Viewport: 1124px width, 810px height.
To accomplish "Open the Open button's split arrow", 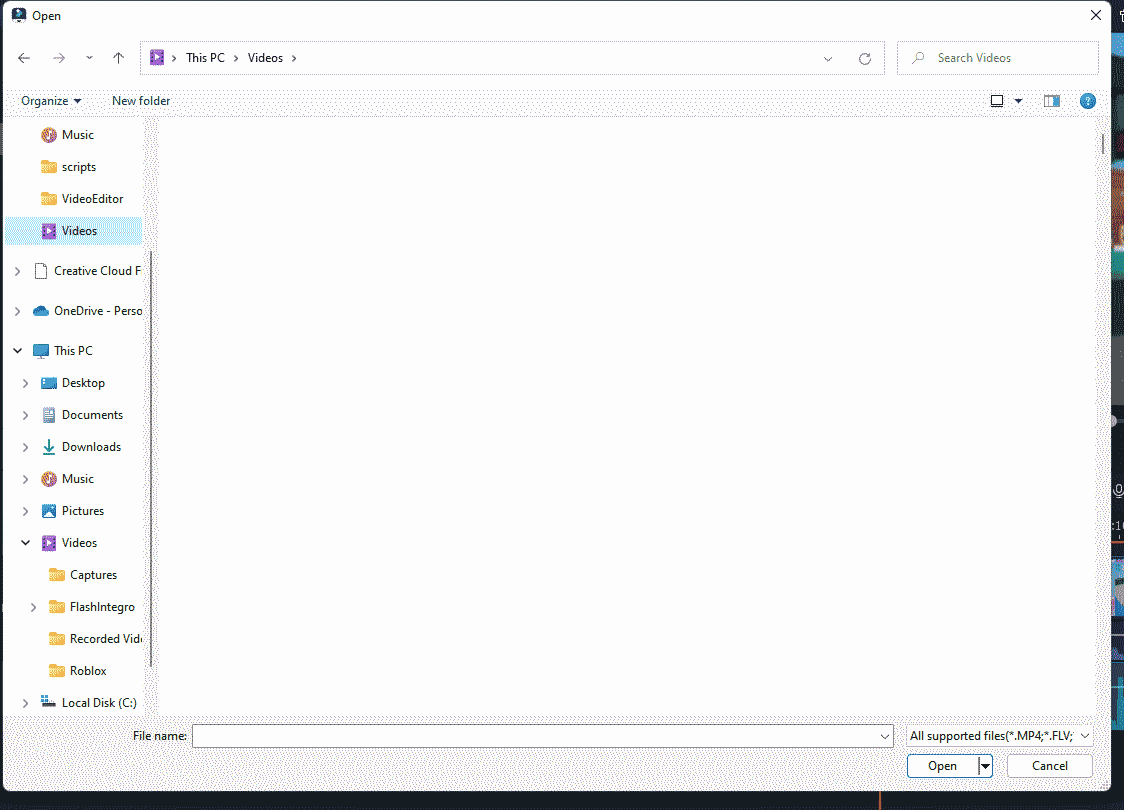I will [986, 766].
